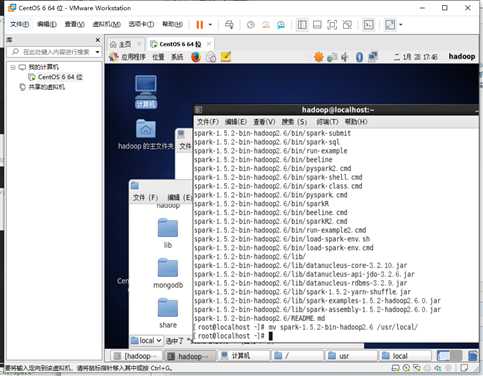Click the network tray icon in GNOME panel
Viewport: 483px width, 376px height.
tap(332, 57)
